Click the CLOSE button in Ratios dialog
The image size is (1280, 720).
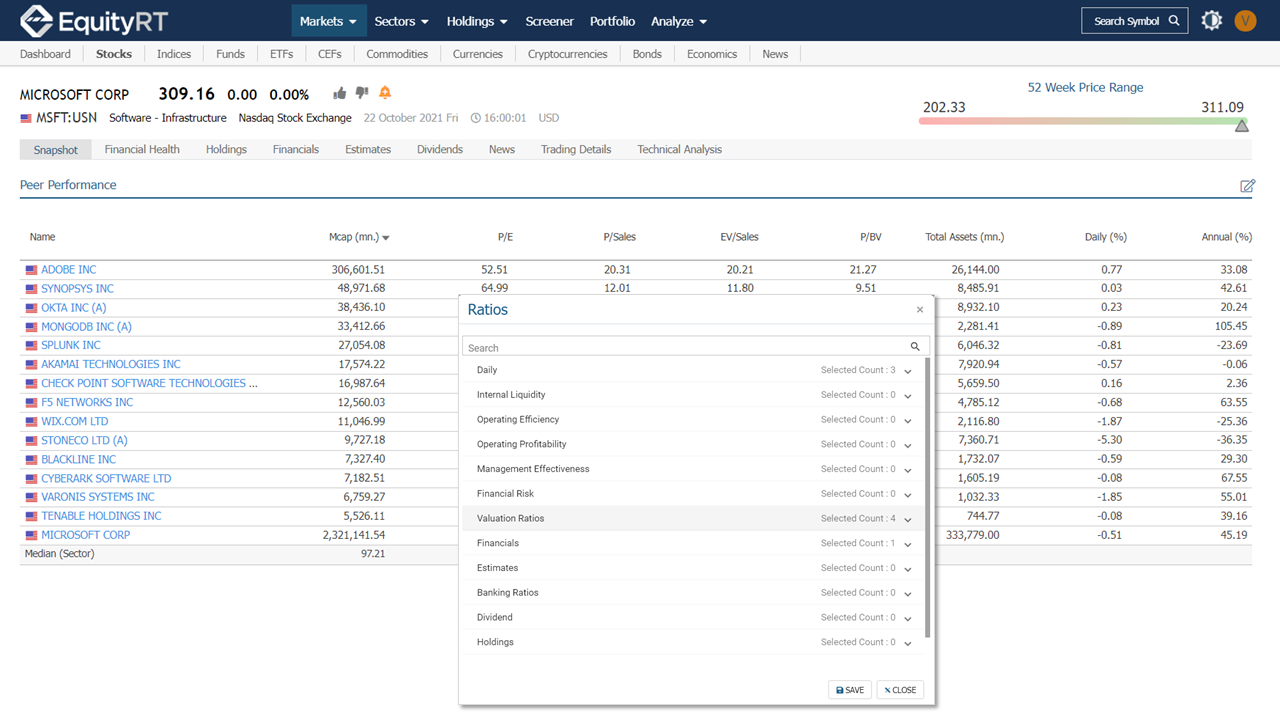tap(900, 690)
